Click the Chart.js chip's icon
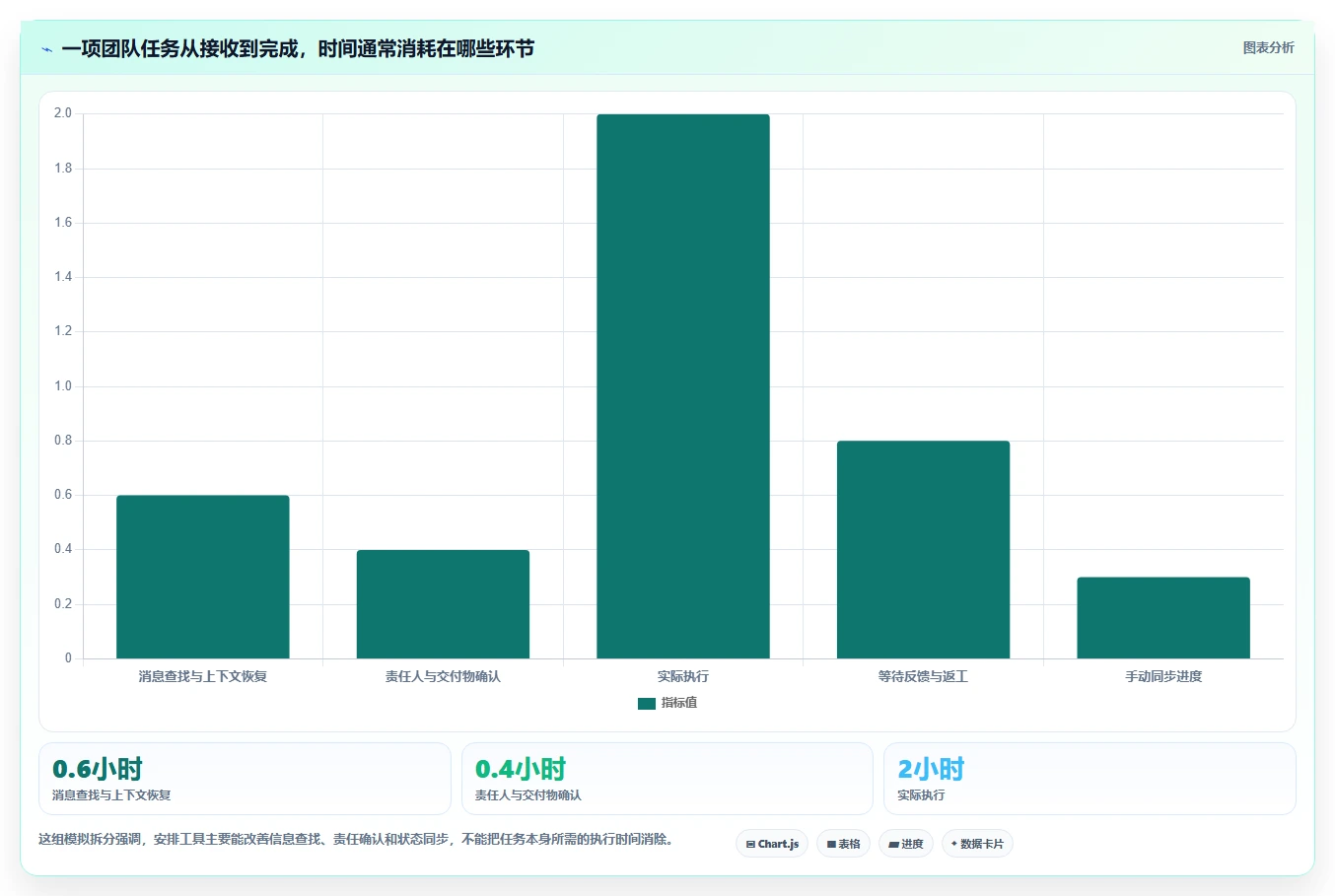Image resolution: width=1335 pixels, height=896 pixels. click(x=750, y=845)
